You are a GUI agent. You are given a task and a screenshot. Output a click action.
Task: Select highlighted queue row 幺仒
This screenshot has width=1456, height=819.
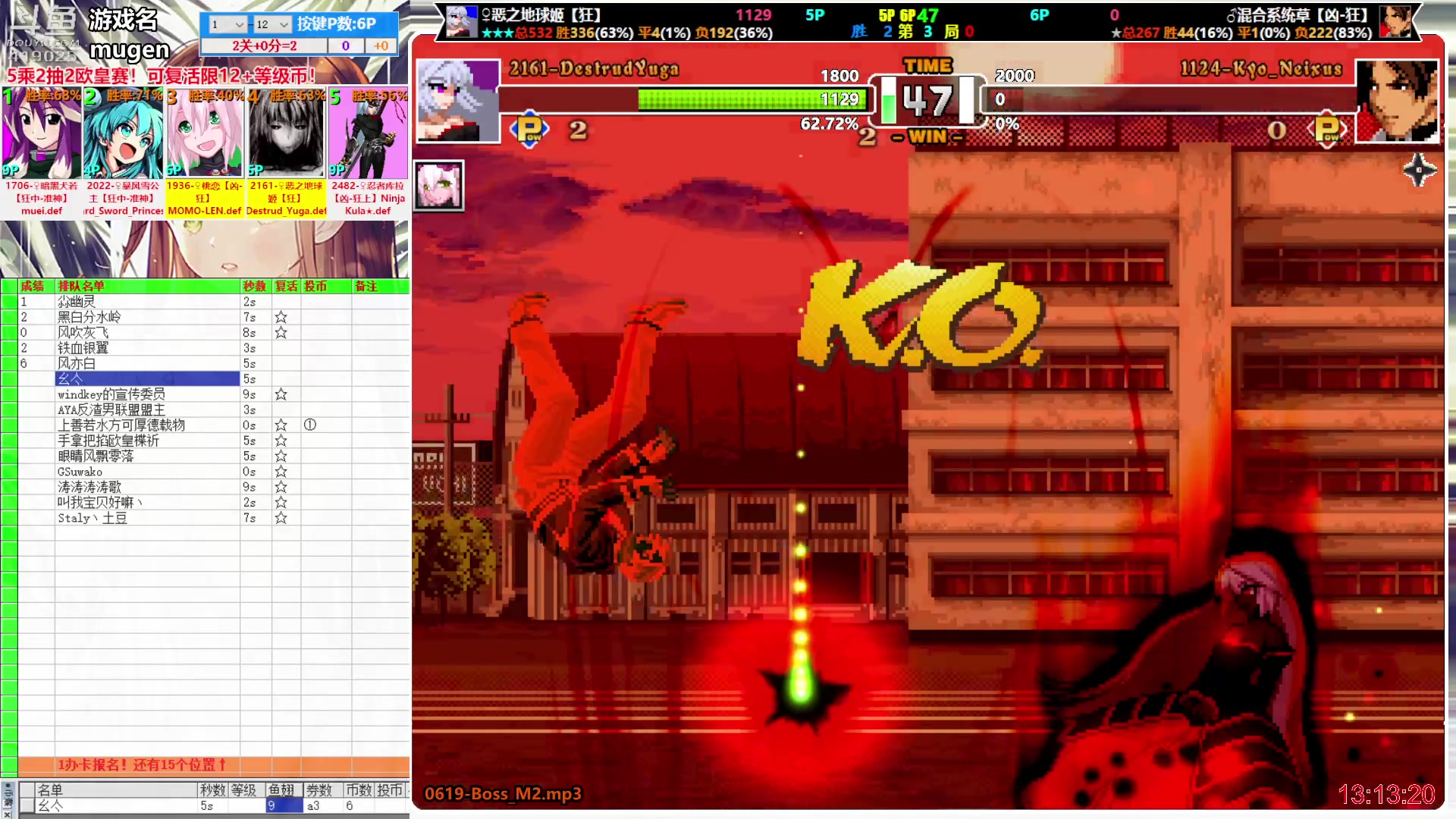click(x=148, y=378)
